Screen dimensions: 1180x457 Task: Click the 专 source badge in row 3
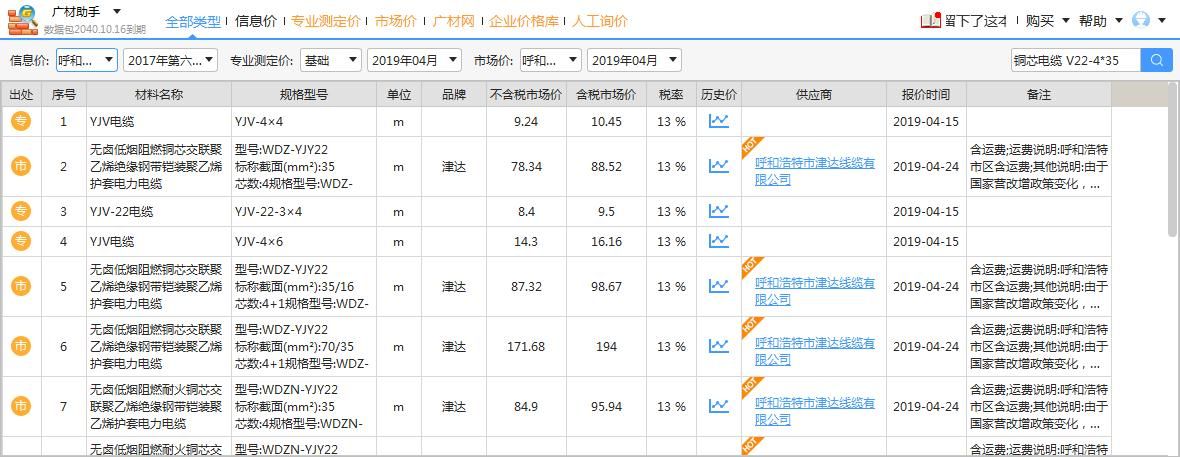20,212
